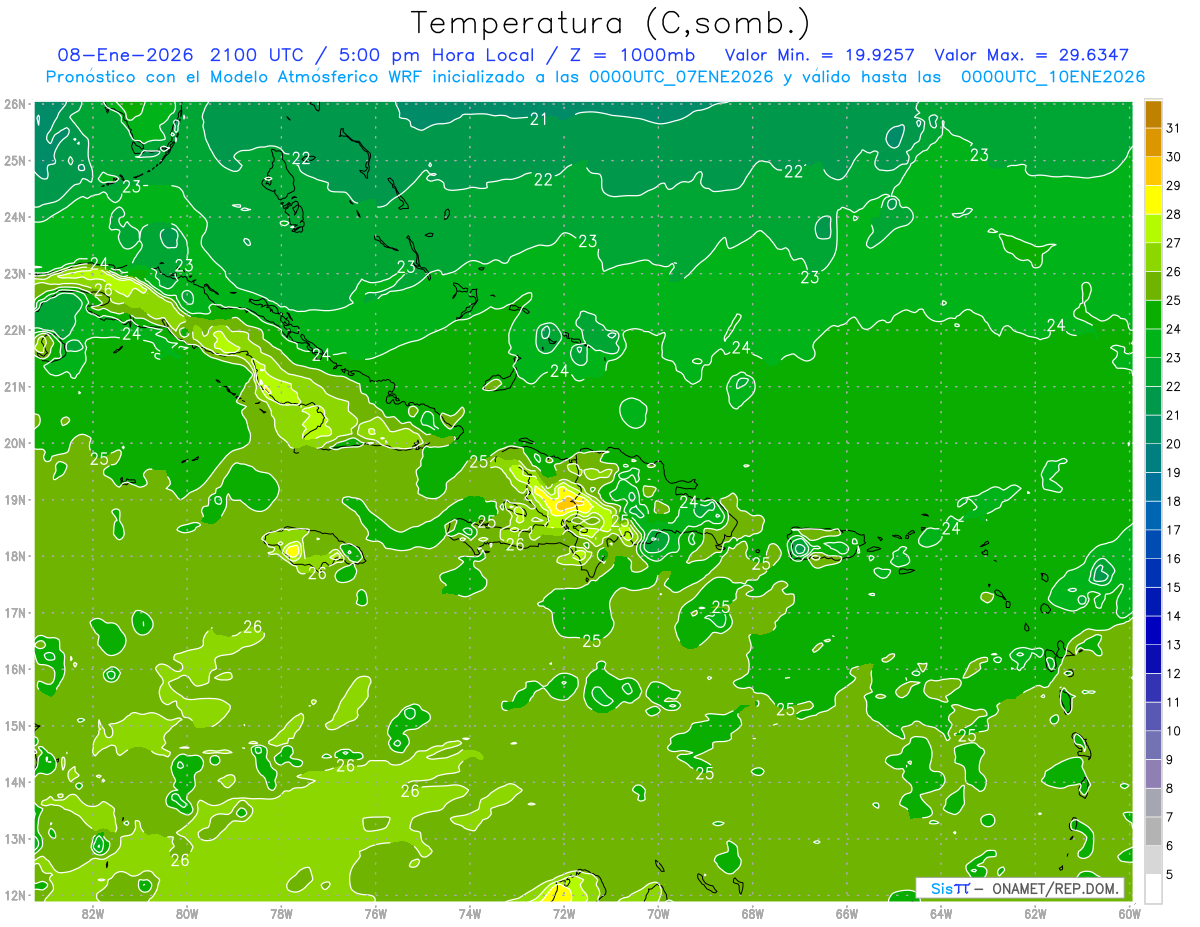
Task: Click the "82W" longitude axis label
Action: coord(93,913)
